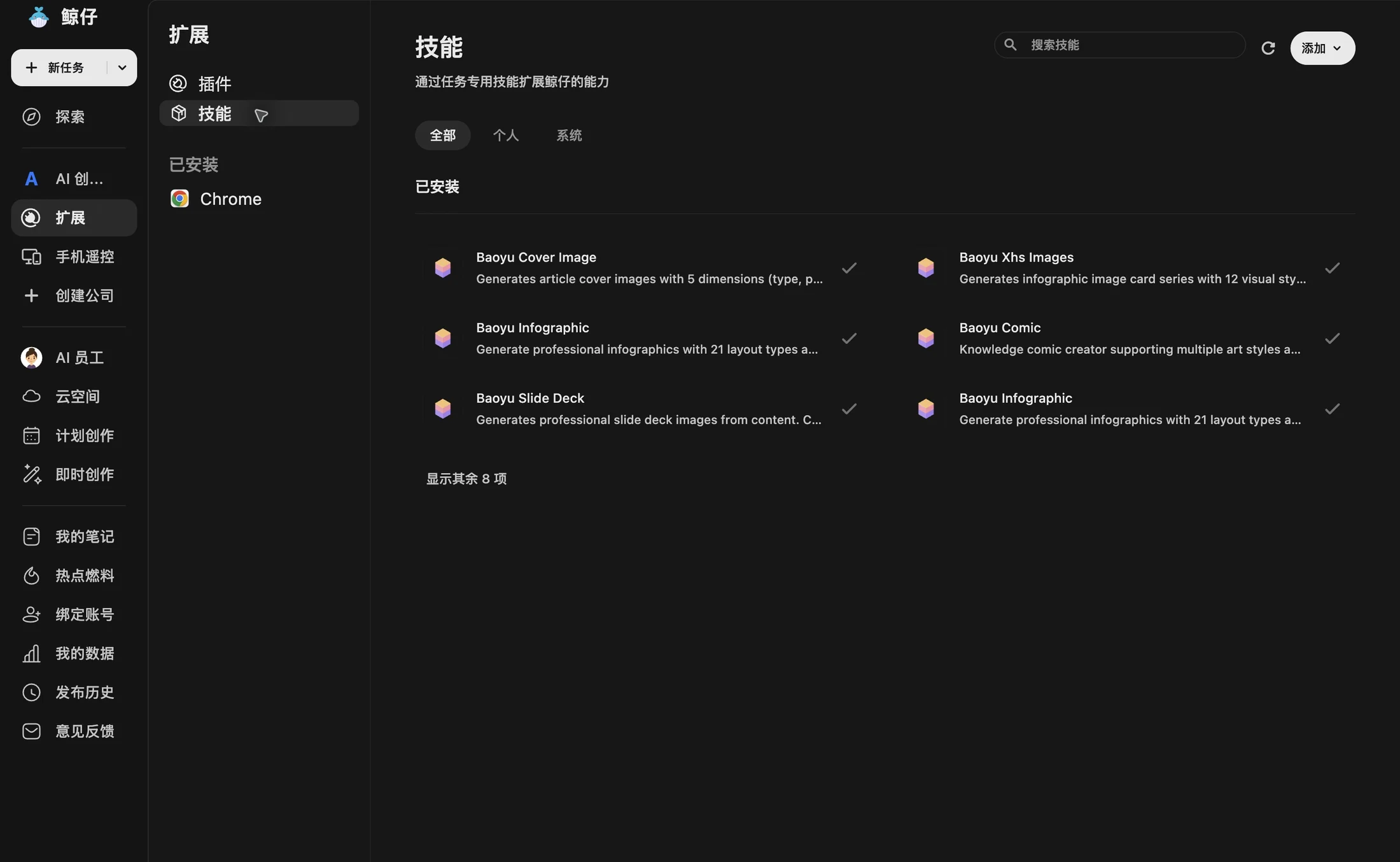Switch to the 系统 tab
Screen dimensions: 1400x862
coord(569,135)
